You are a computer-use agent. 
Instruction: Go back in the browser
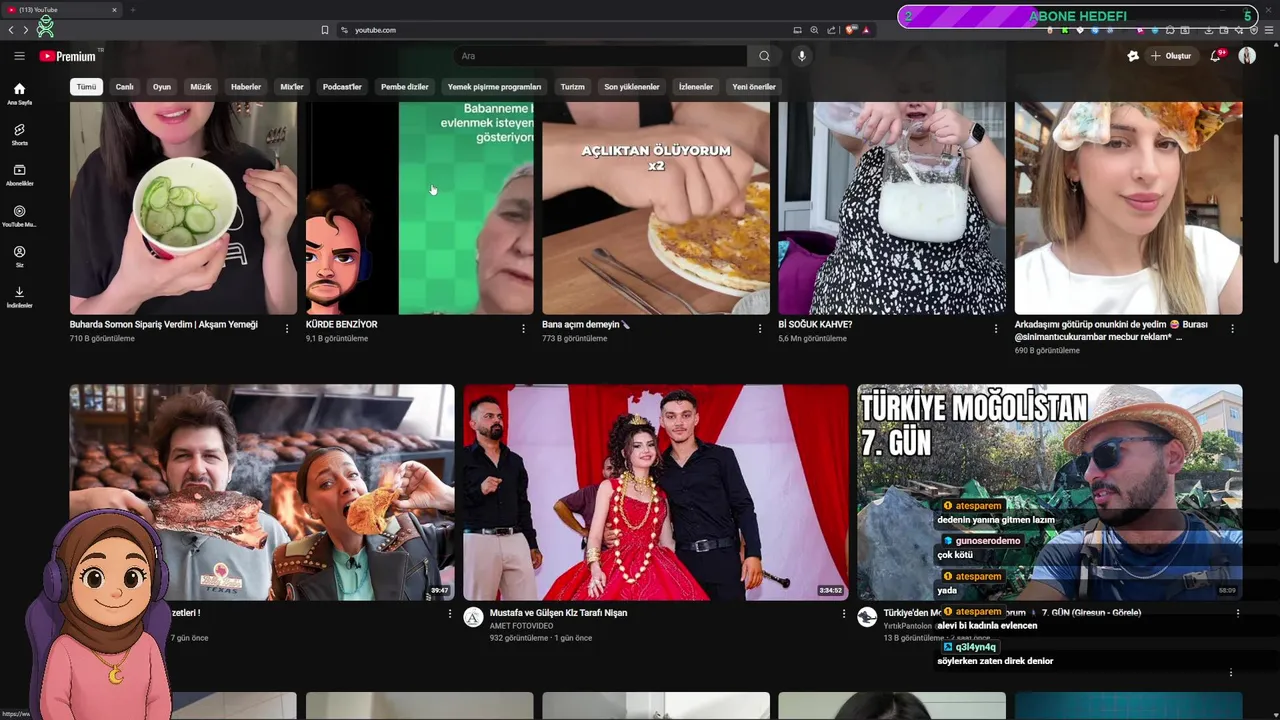pyautogui.click(x=11, y=30)
